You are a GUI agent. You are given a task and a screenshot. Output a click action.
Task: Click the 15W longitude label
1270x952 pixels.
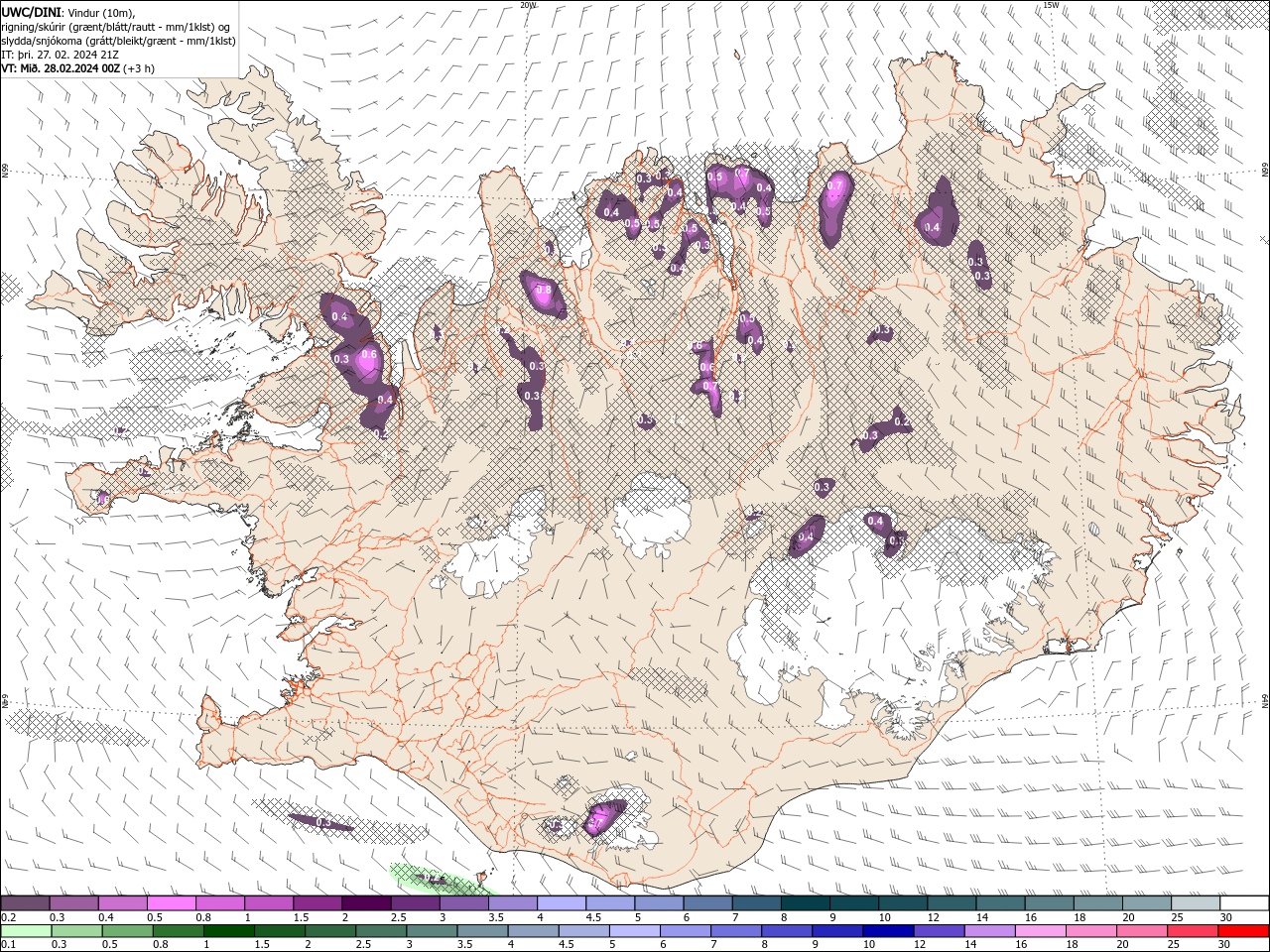1051,5
